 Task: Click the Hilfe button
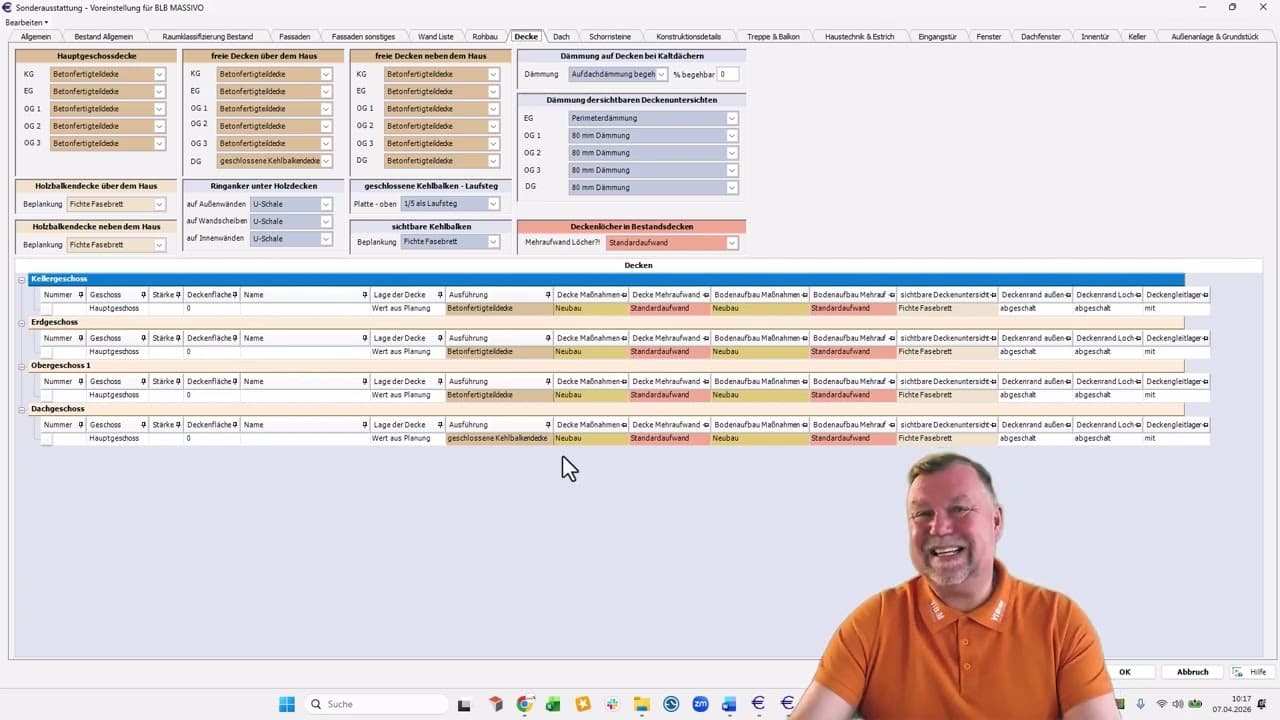(x=1250, y=672)
